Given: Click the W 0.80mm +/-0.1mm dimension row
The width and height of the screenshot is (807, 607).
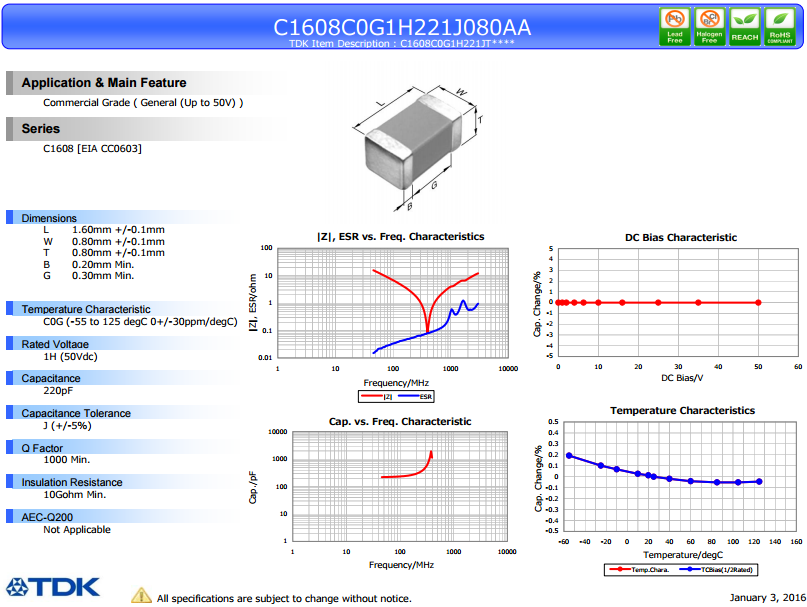Looking at the screenshot, I should 104,241.
